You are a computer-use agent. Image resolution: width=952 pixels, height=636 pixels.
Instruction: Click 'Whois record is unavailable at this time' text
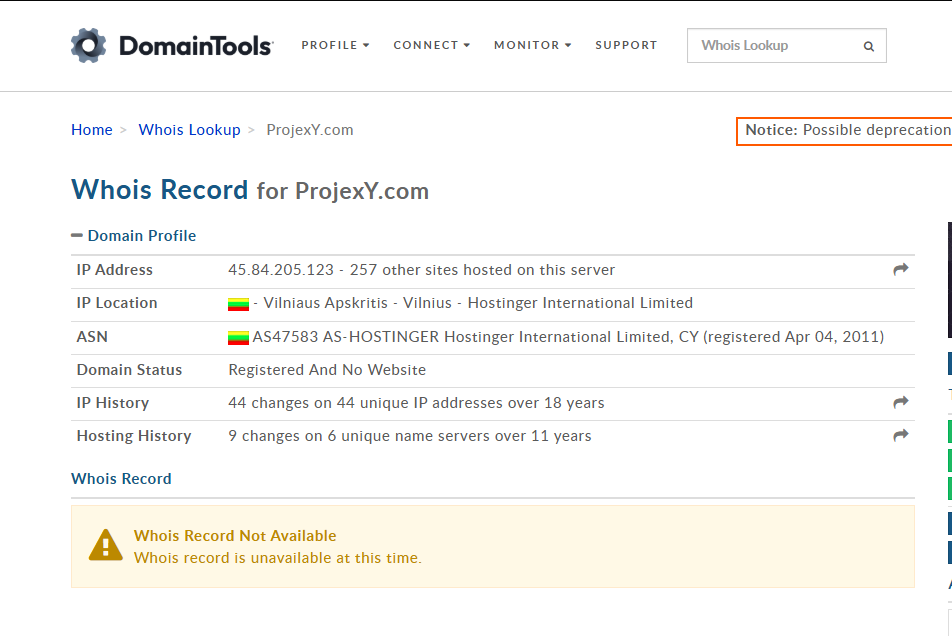pos(277,558)
